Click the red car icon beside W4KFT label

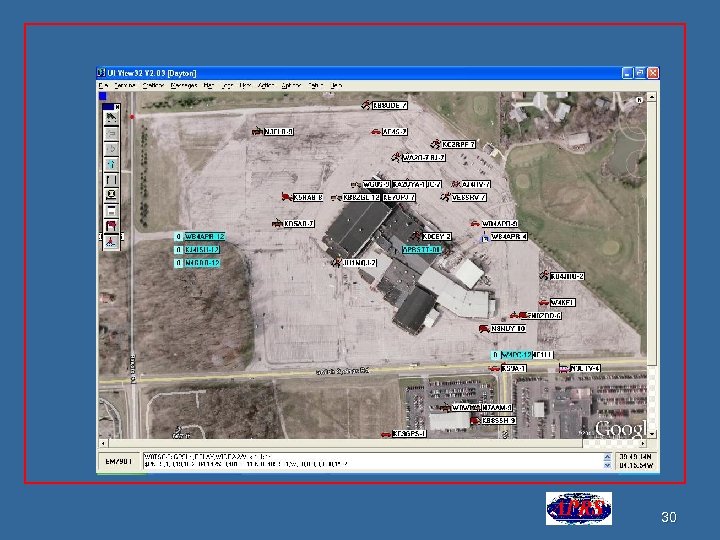pos(544,302)
